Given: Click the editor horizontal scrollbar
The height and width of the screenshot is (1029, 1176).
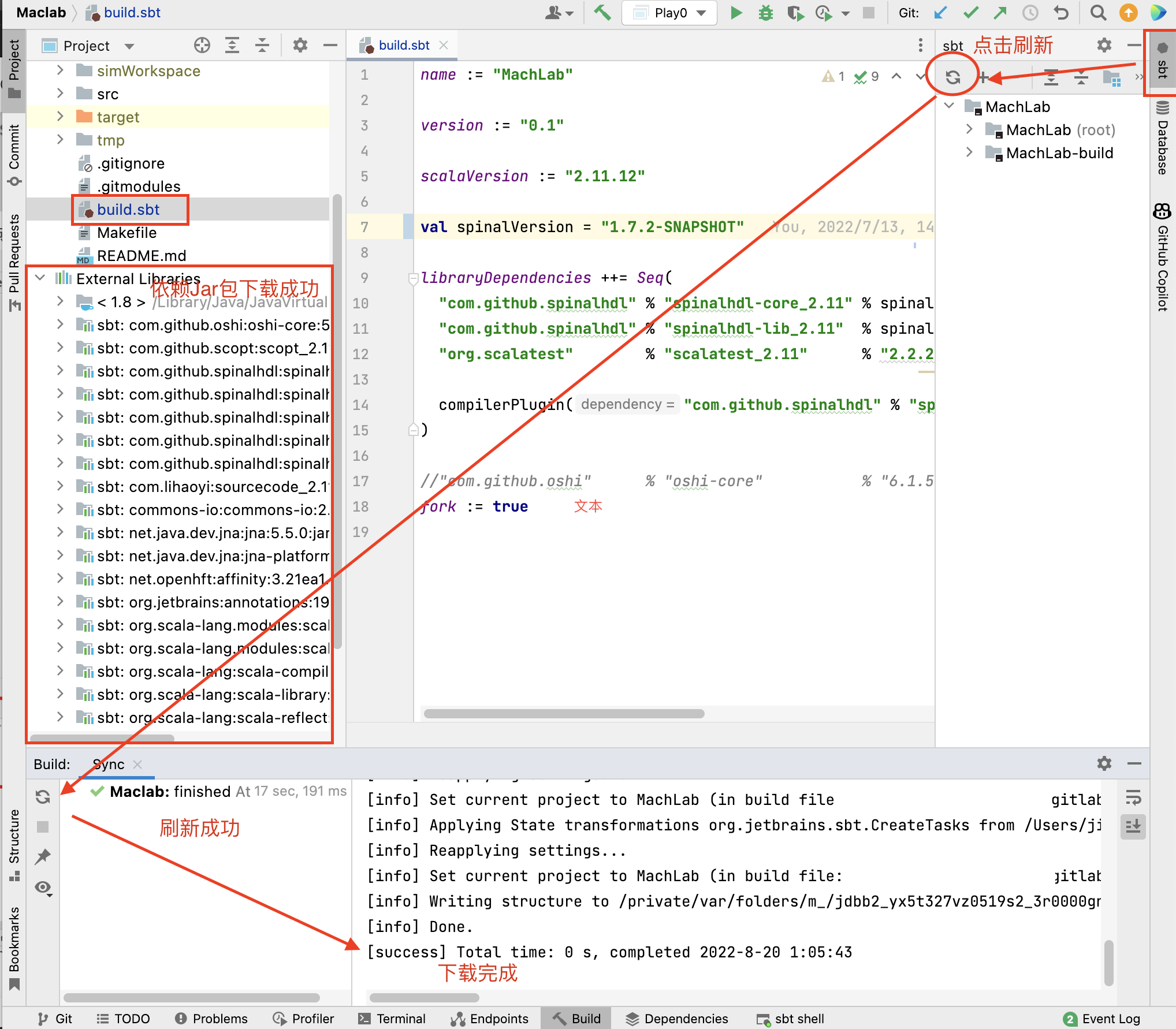Looking at the screenshot, I should coord(564,714).
